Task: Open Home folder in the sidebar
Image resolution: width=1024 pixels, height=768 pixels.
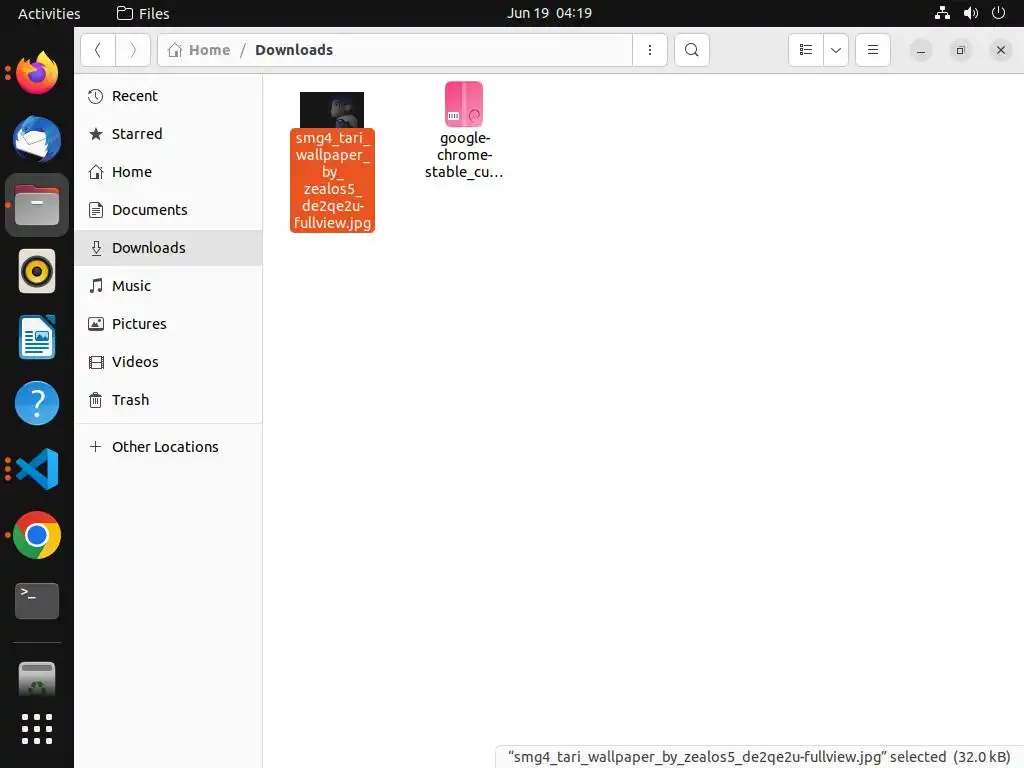Action: click(x=168, y=172)
